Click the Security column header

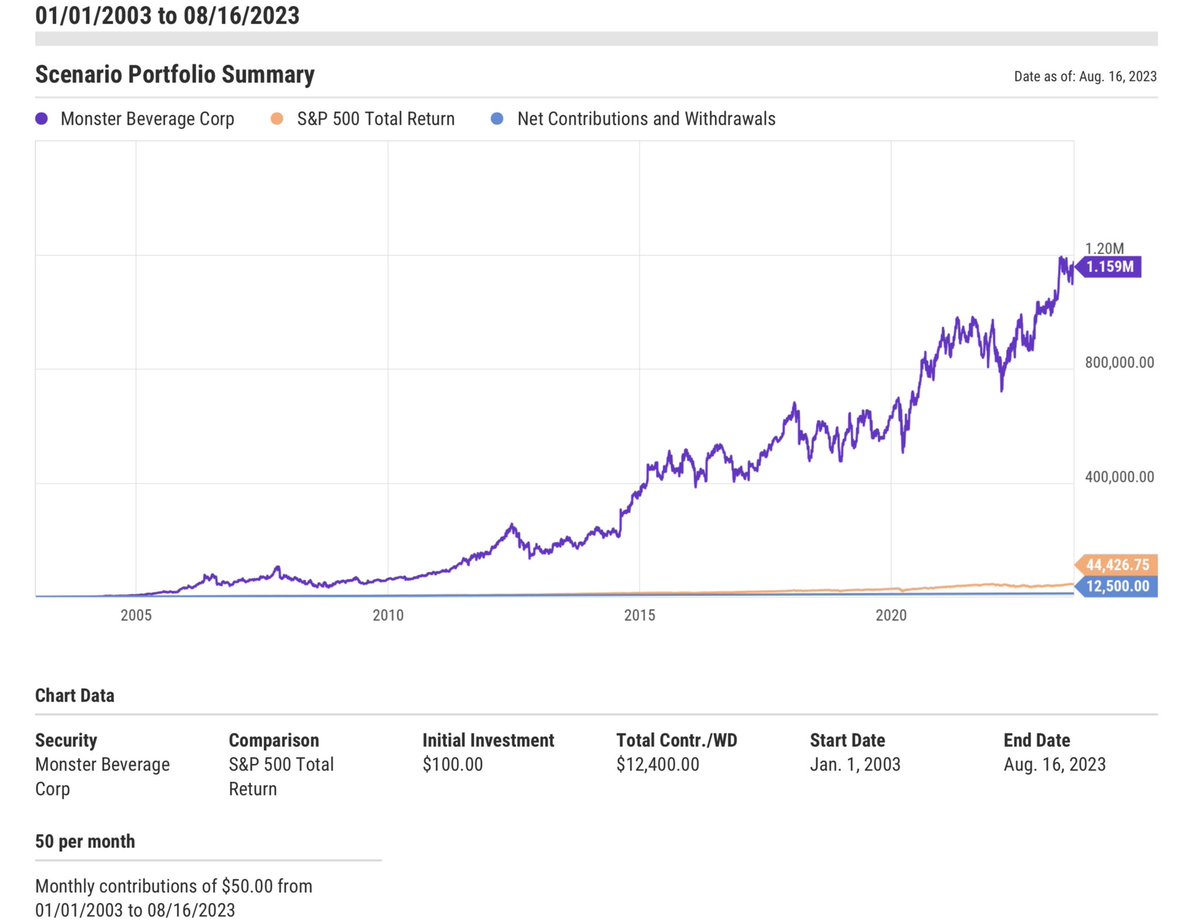click(66, 740)
